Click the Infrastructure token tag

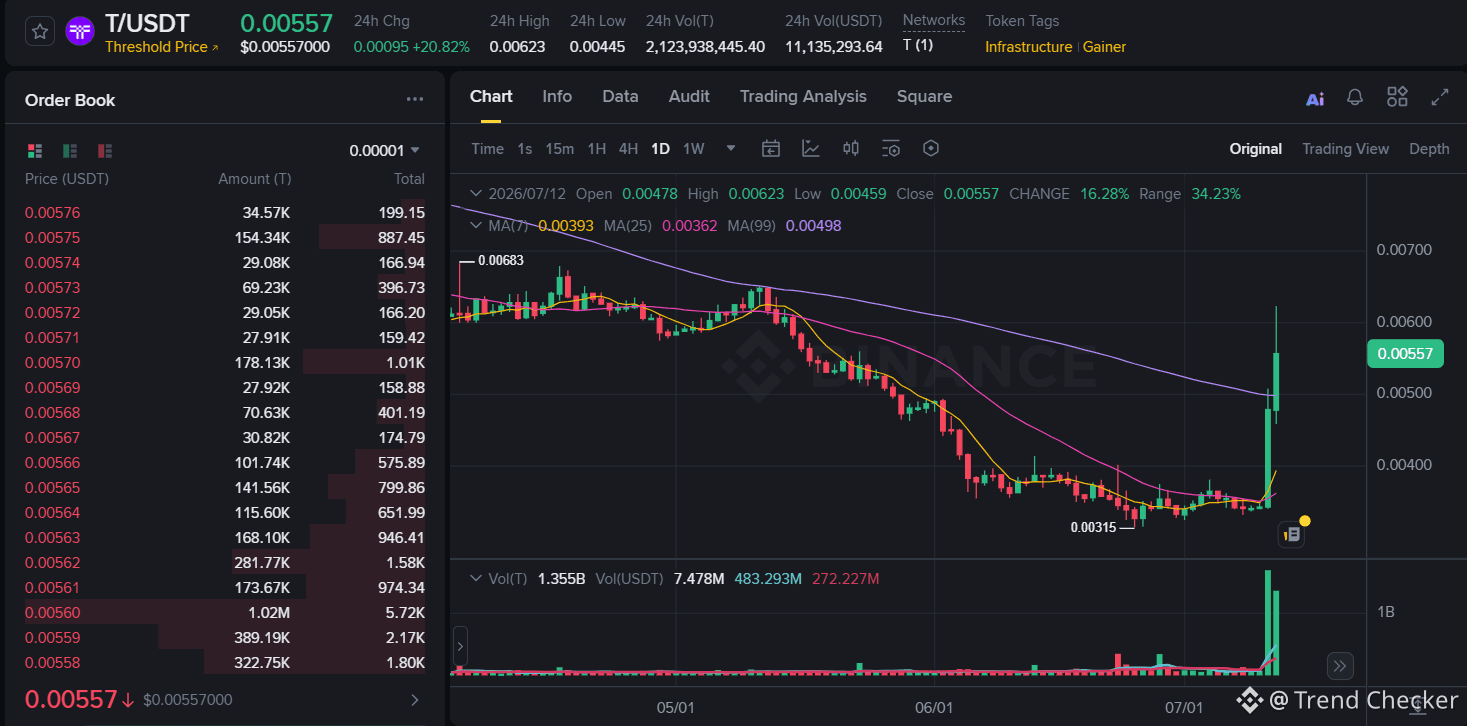(x=1028, y=47)
